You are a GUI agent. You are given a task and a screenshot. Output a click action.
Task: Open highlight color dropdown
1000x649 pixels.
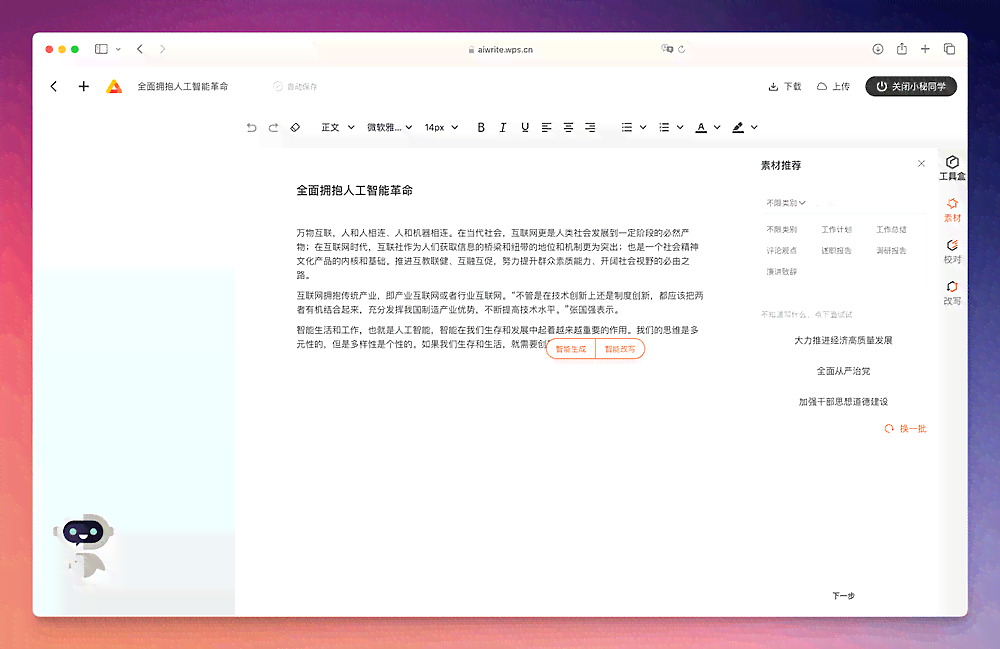pos(754,128)
